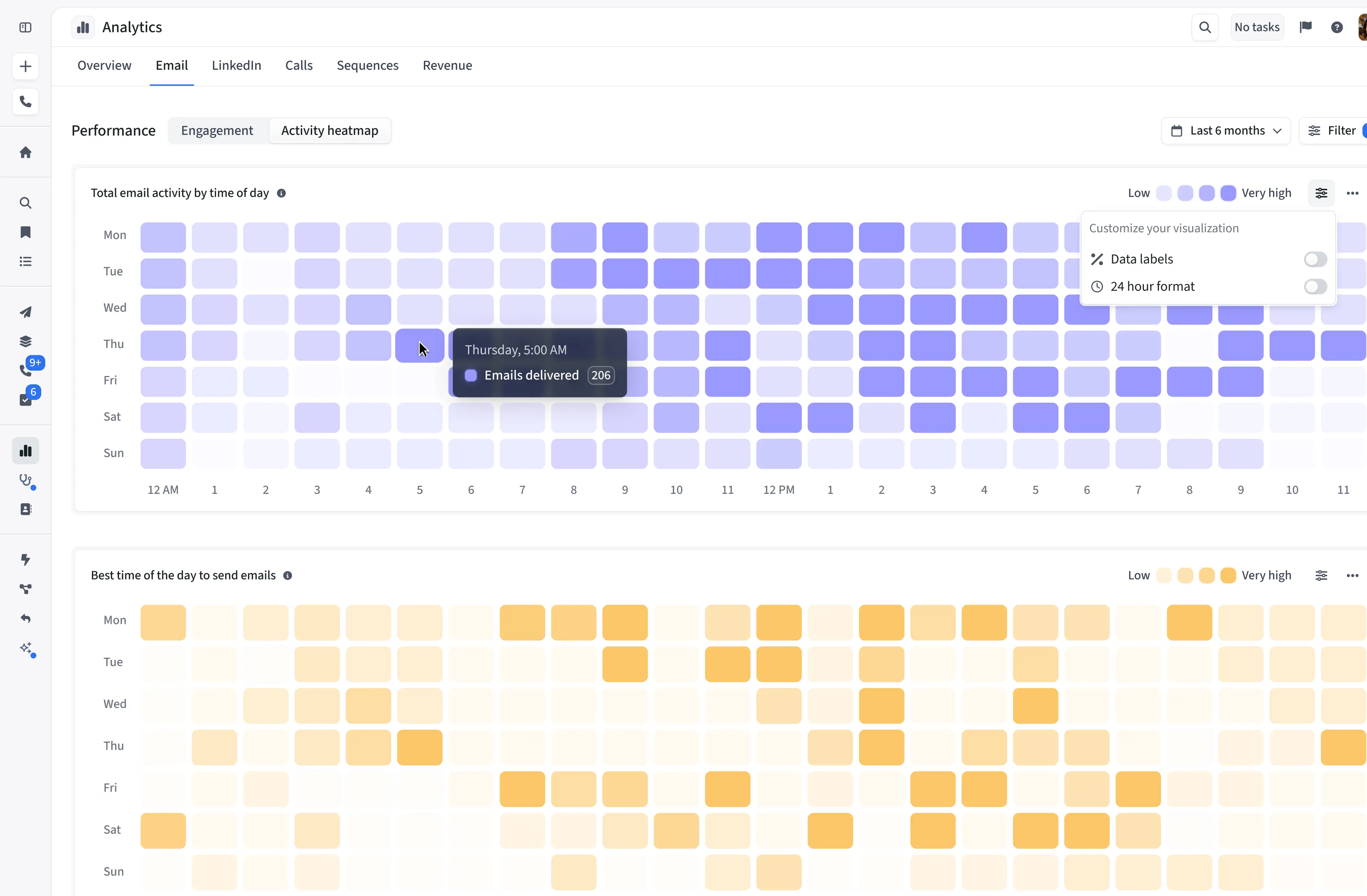This screenshot has height=896, width=1367.
Task: Click the phone dialer icon in sidebar
Action: [25, 102]
